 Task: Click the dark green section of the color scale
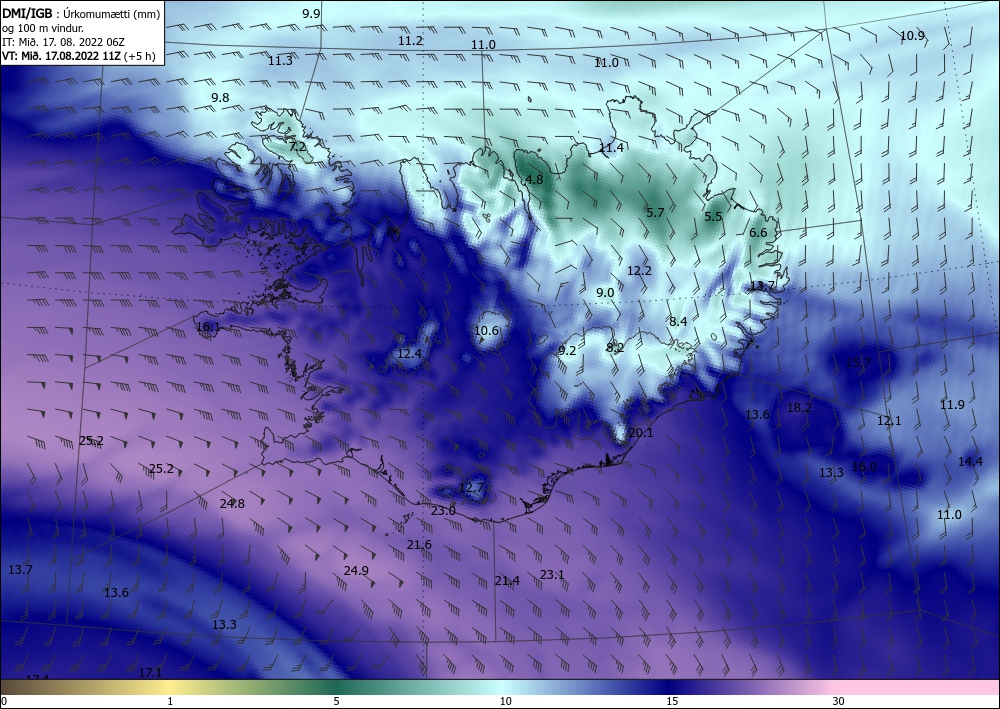coord(338,687)
